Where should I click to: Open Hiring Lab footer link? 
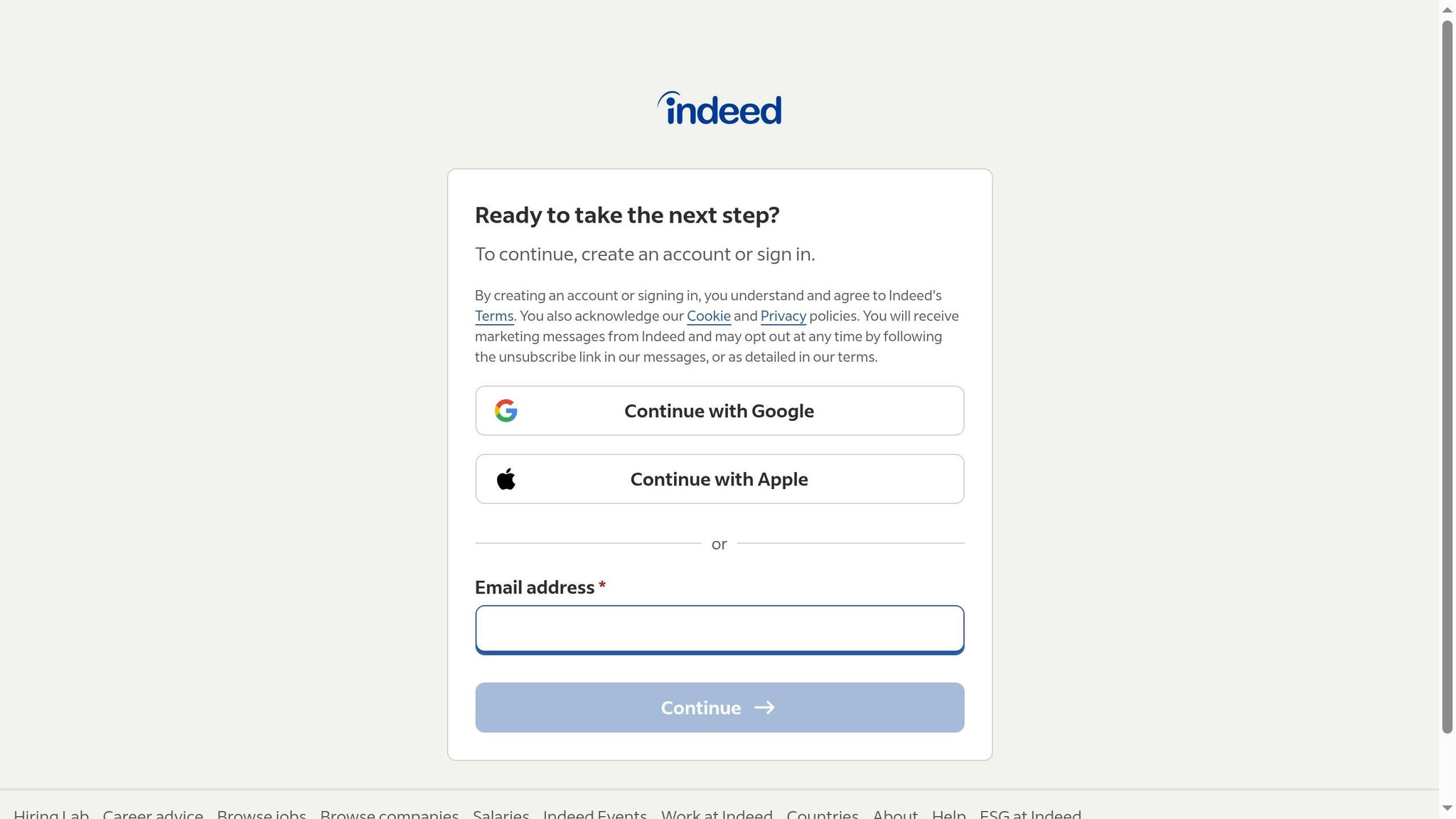pos(51,814)
